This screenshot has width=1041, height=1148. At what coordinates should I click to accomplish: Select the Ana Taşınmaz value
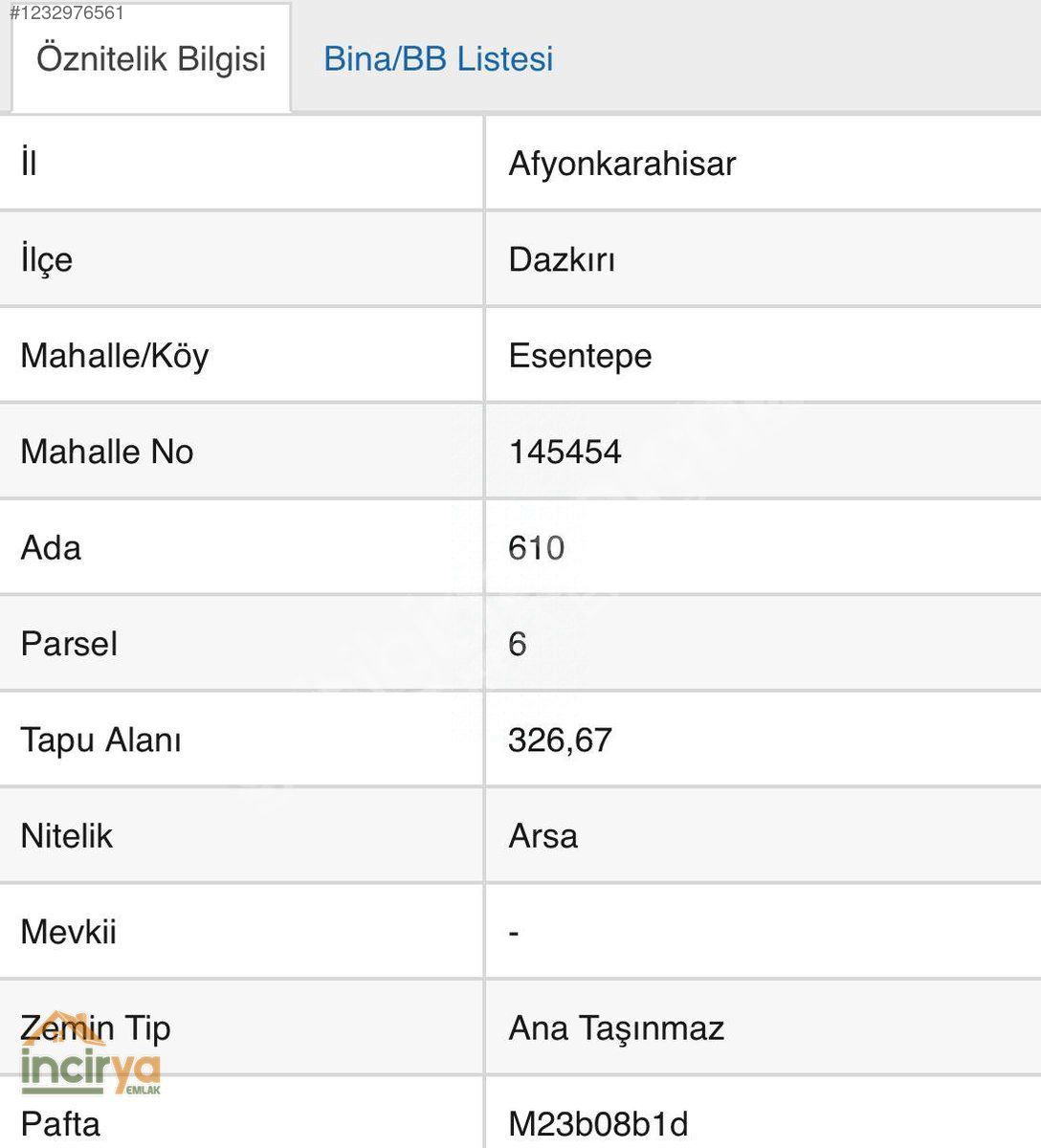(616, 1028)
